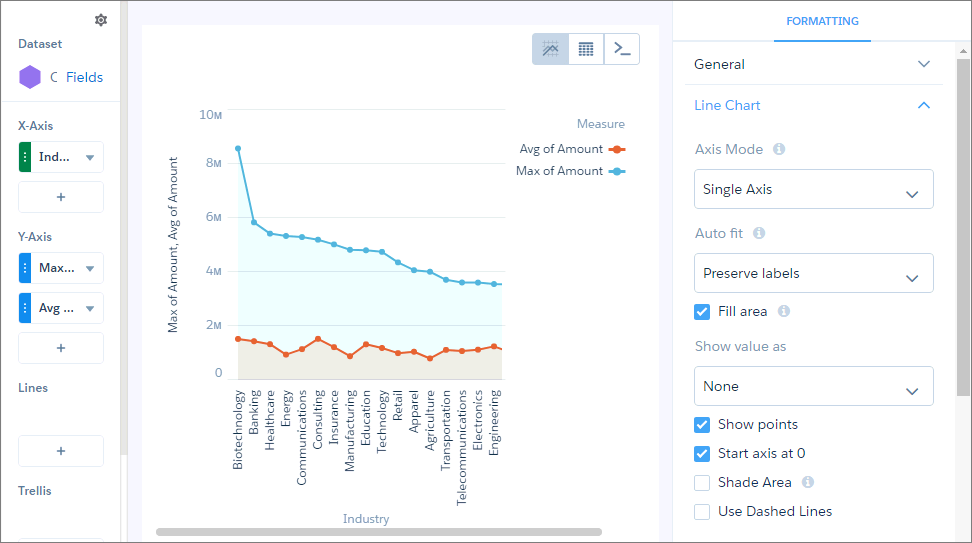Click Auto fit info icon
The width and height of the screenshot is (972, 543).
tap(759, 233)
